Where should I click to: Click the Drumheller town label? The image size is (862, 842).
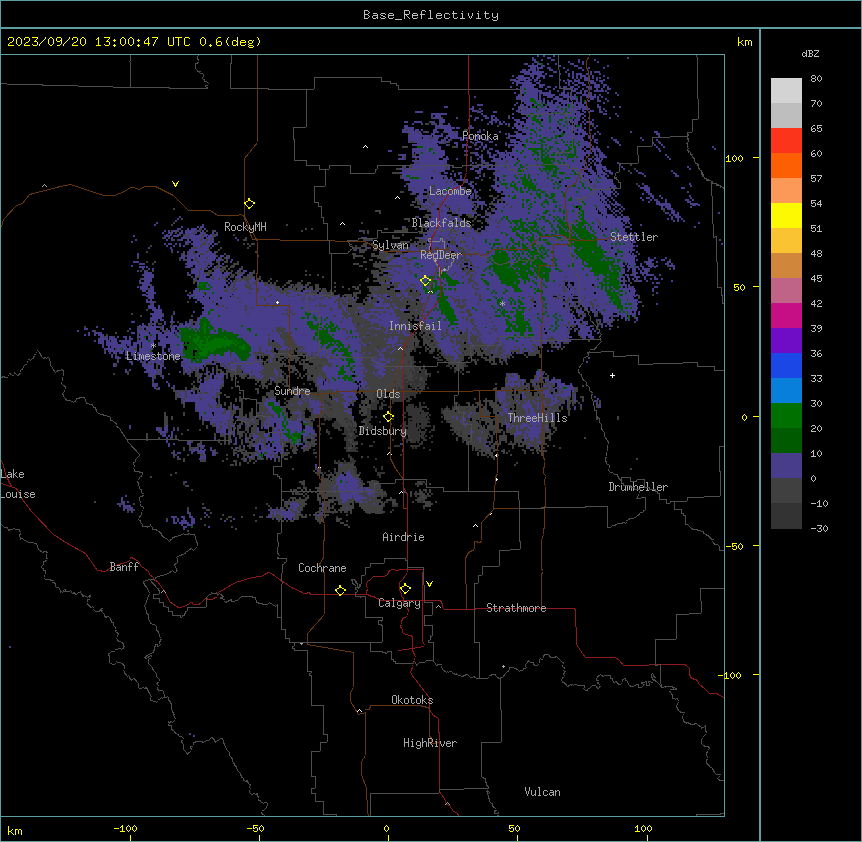tap(638, 487)
